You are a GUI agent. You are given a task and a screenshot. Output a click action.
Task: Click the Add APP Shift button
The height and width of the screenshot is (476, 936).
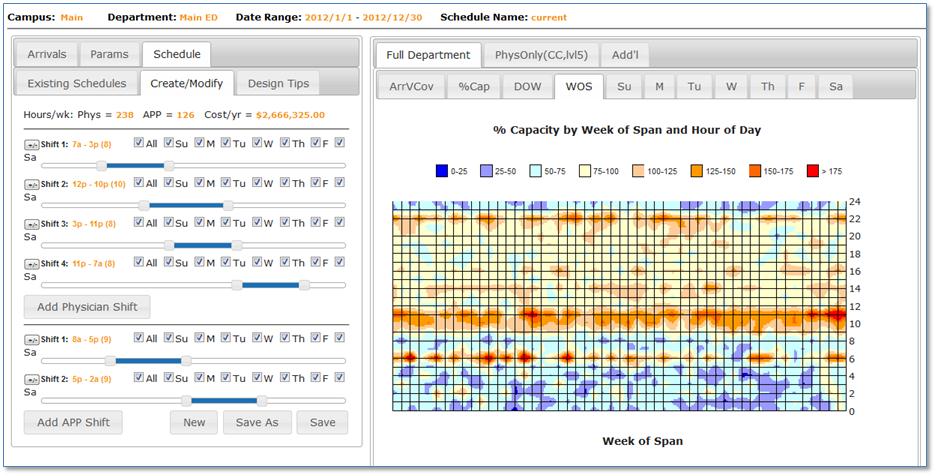click(73, 422)
